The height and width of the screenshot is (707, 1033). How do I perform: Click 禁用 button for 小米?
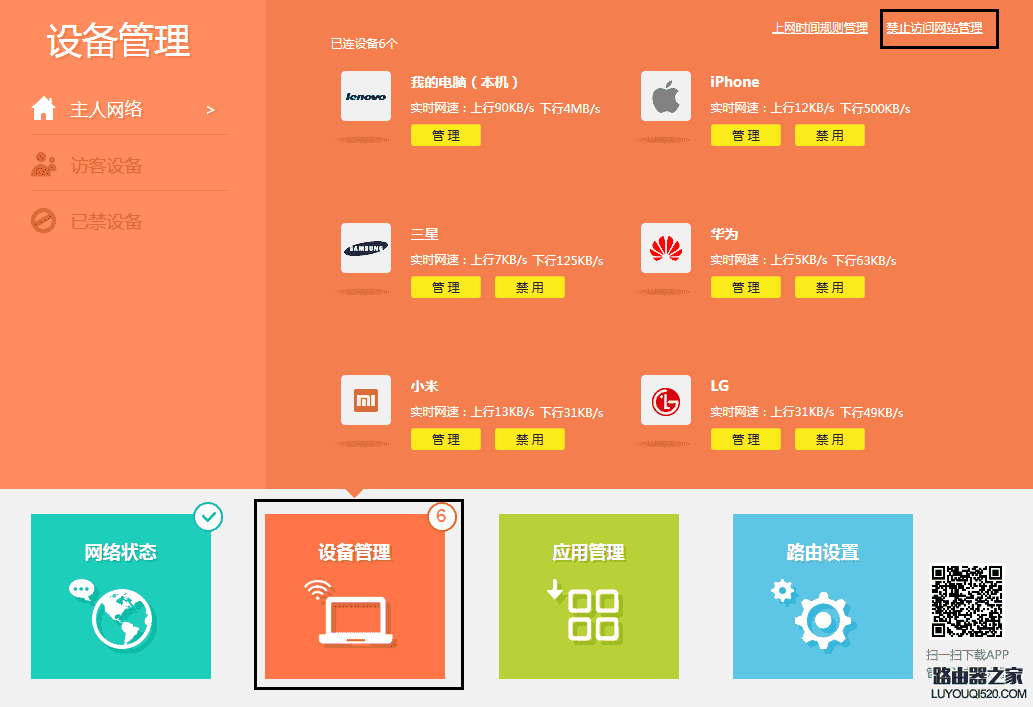click(530, 439)
